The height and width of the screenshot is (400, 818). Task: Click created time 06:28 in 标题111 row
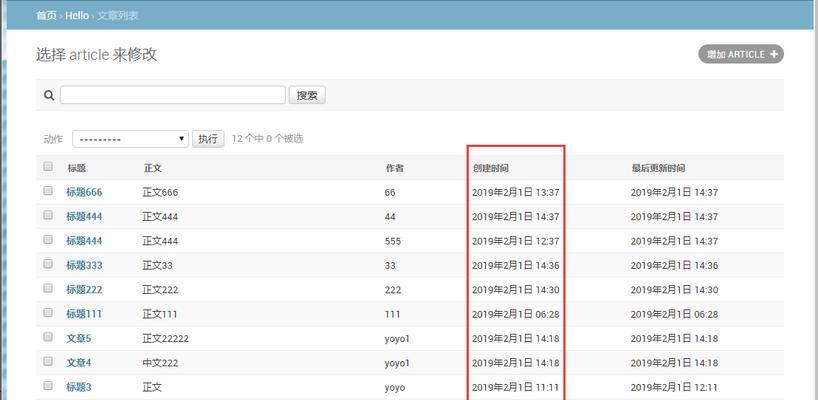coord(515,314)
